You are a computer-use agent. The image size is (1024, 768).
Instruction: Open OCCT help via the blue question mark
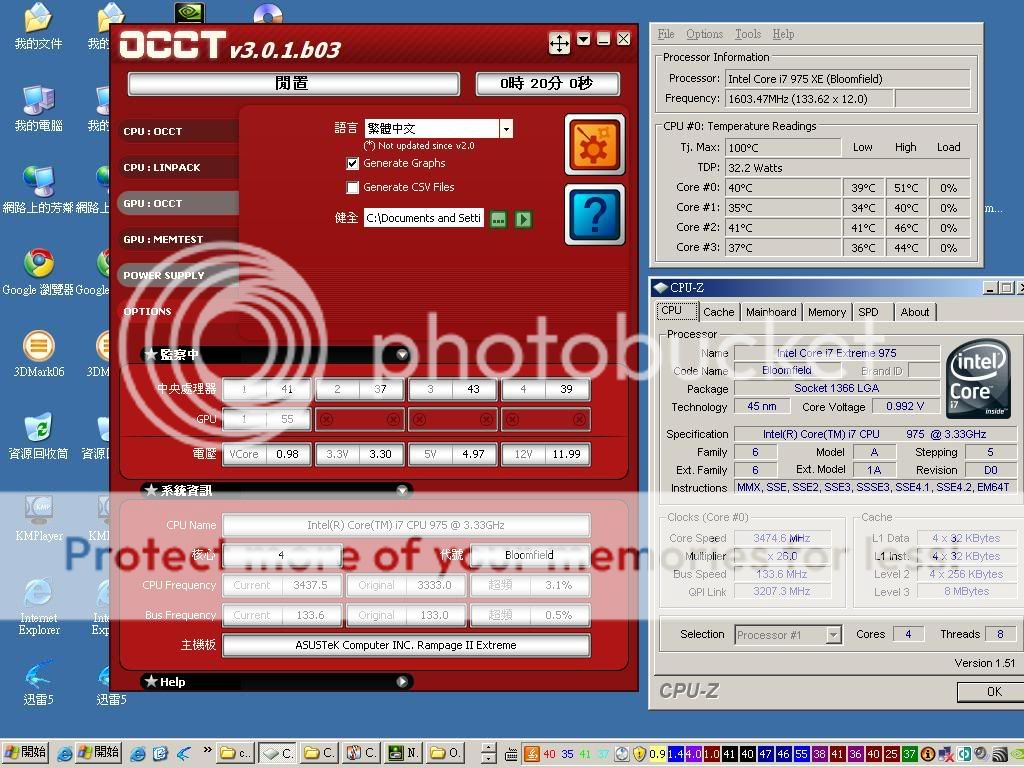594,214
